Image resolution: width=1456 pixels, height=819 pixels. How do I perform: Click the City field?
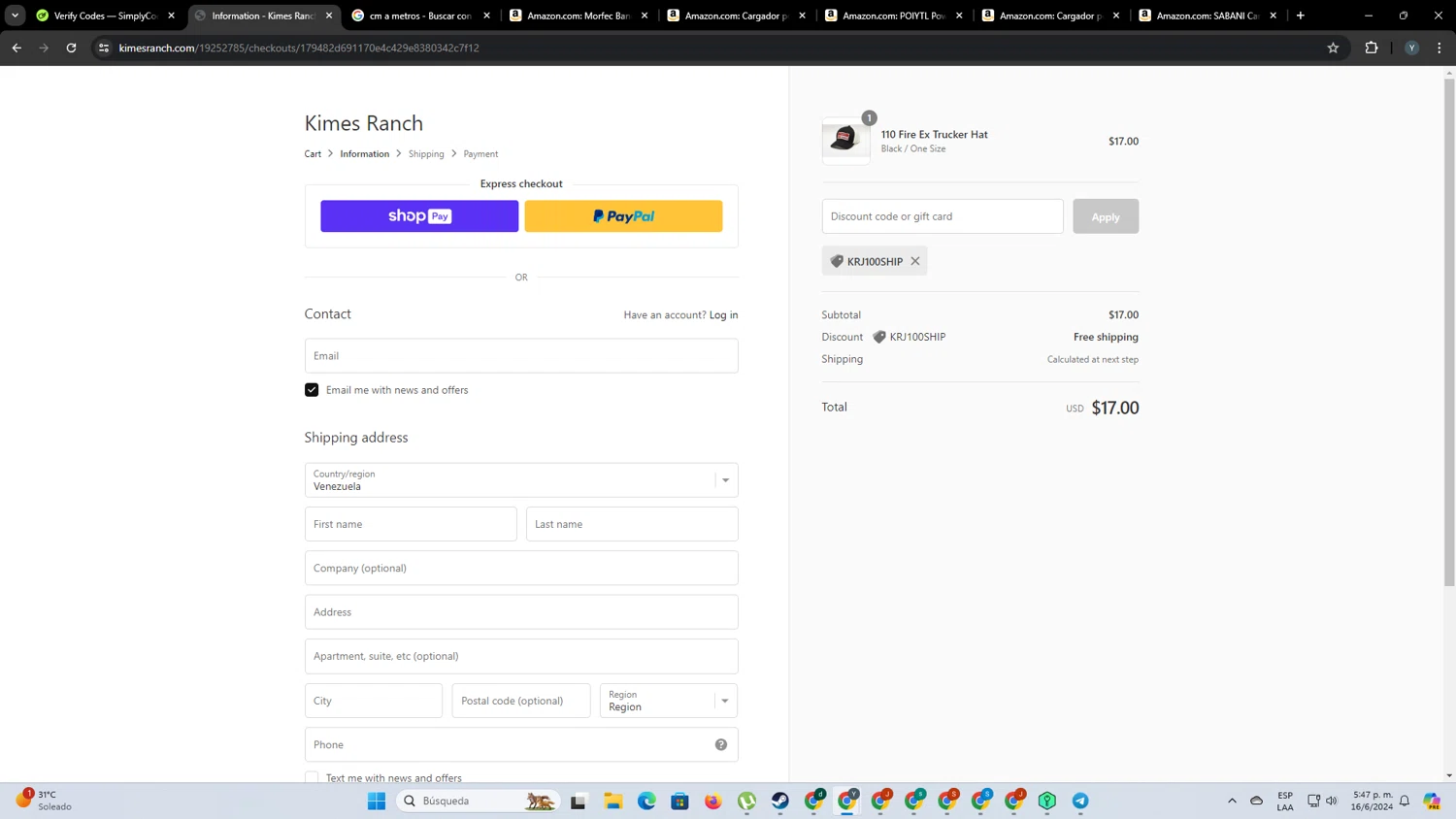[374, 701]
